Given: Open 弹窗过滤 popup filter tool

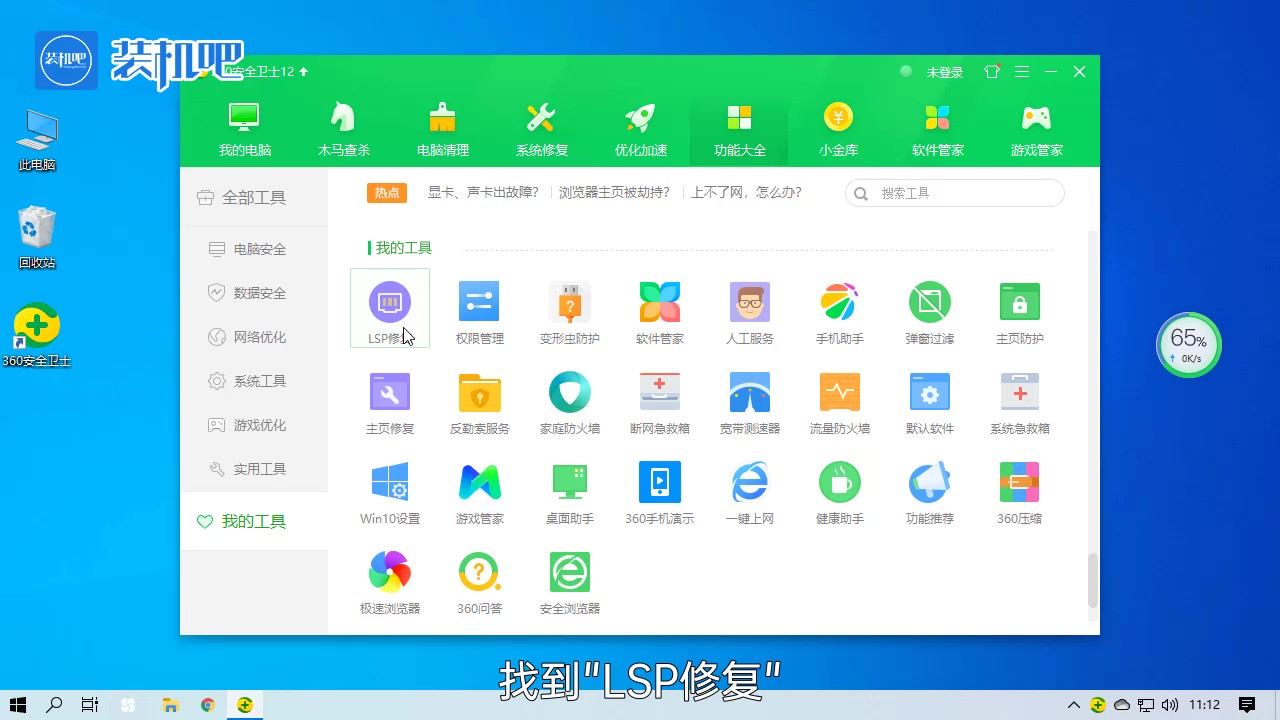Looking at the screenshot, I should pos(929,303).
